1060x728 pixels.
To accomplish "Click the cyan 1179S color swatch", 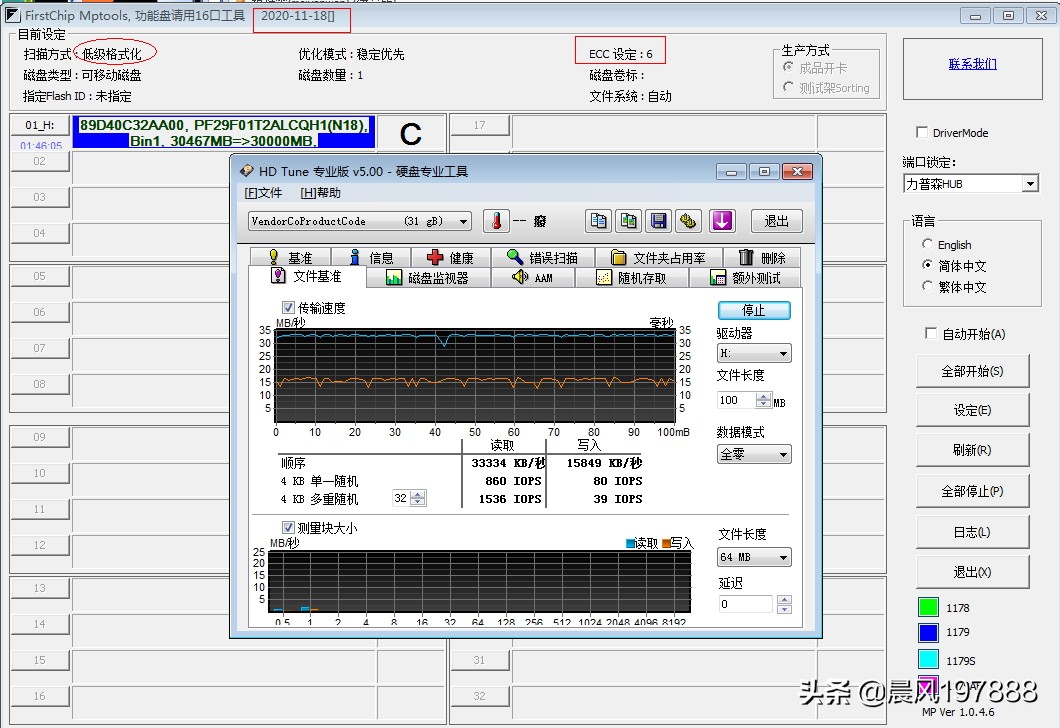I will (928, 659).
